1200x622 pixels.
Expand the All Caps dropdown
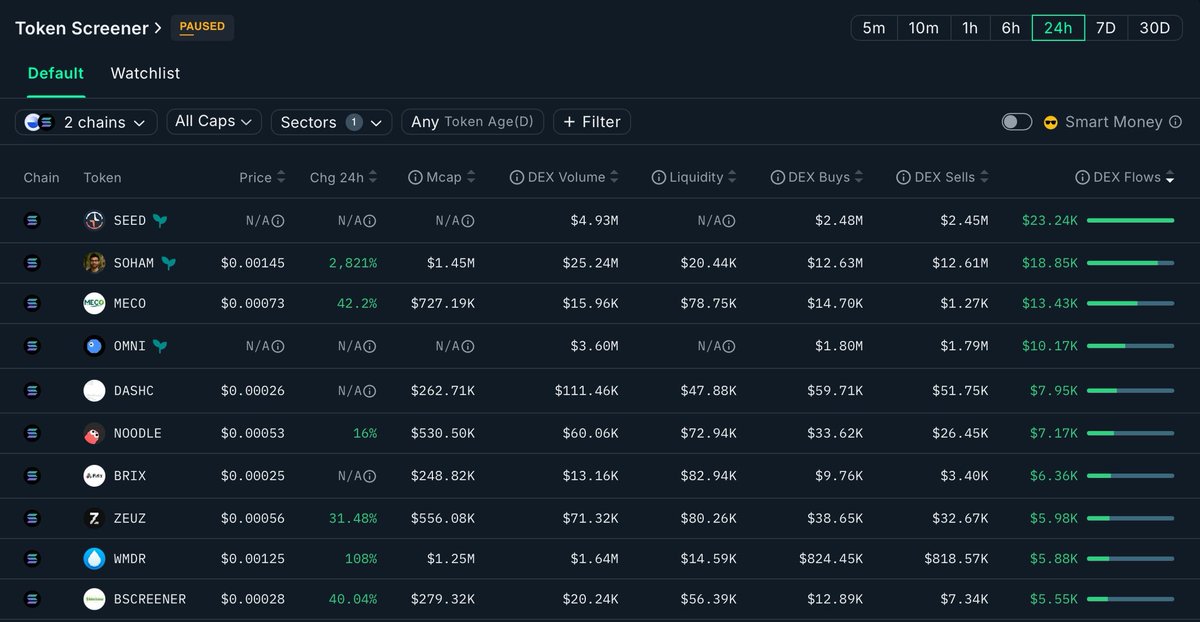point(214,121)
